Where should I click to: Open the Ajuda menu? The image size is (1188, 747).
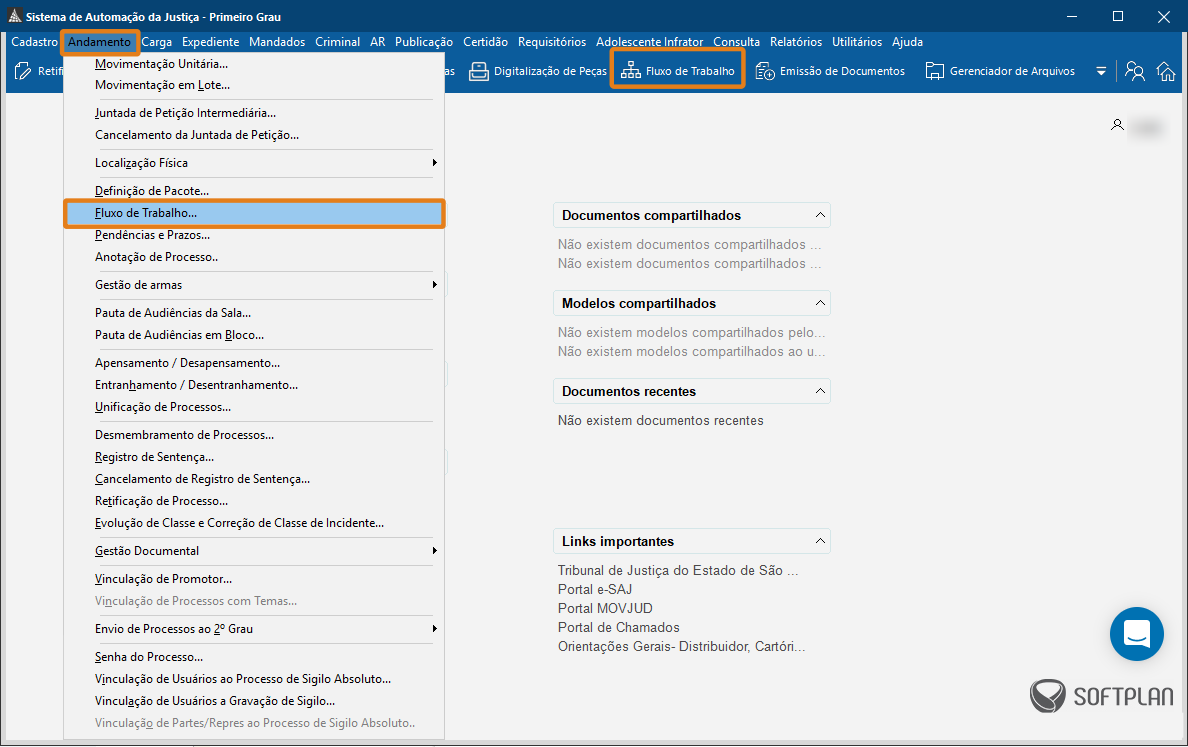pos(907,42)
